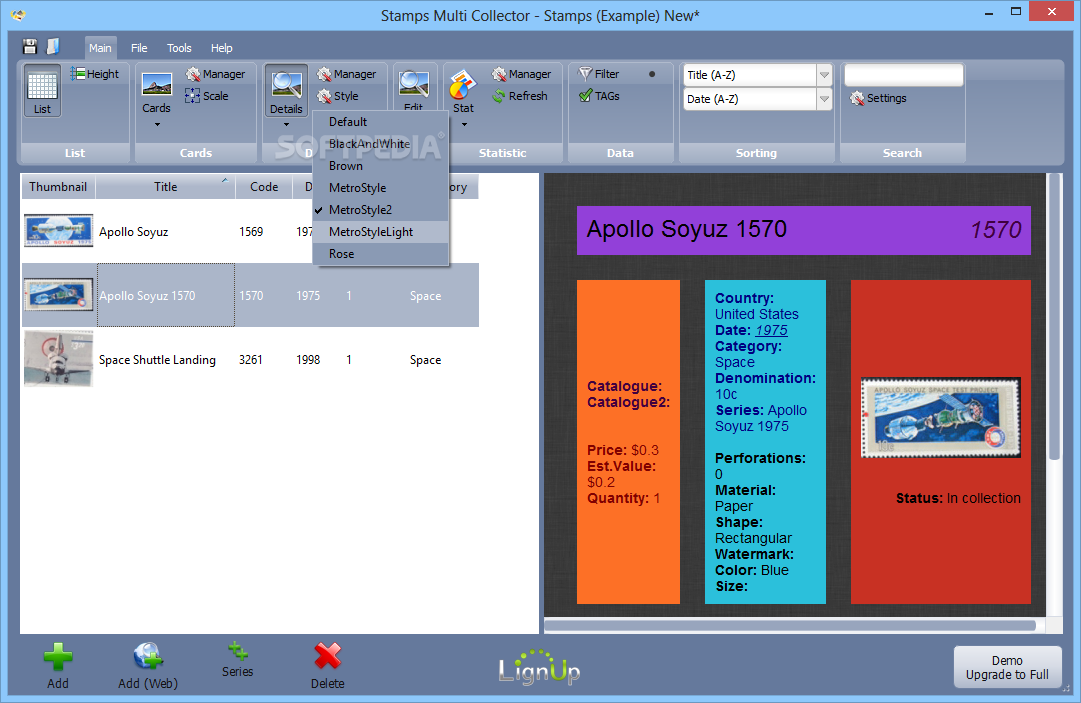
Task: Switch to List view
Action: click(42, 90)
